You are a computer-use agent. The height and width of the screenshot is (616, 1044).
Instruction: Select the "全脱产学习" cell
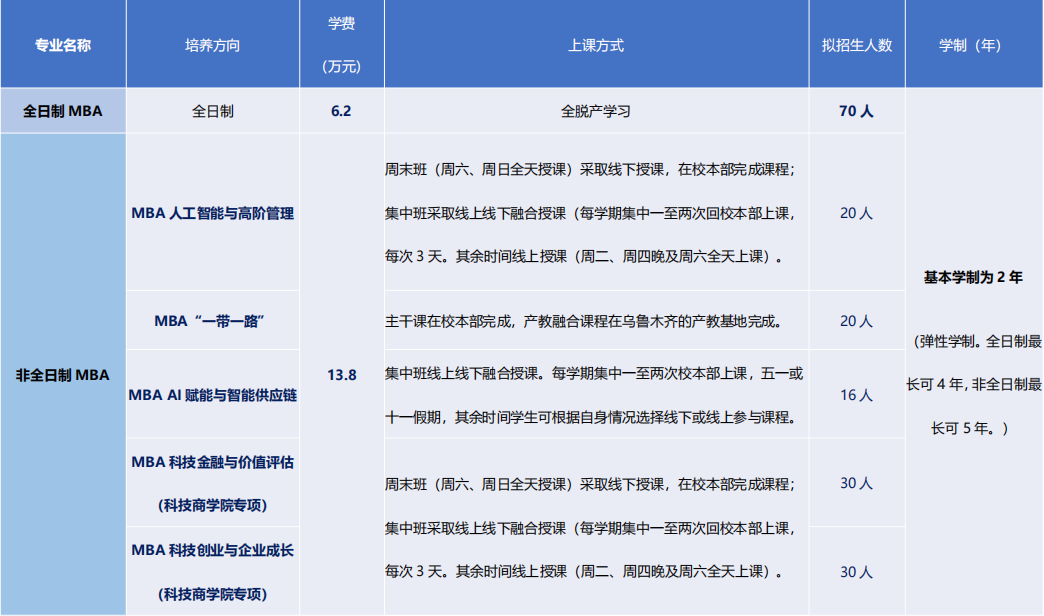[x=596, y=111]
